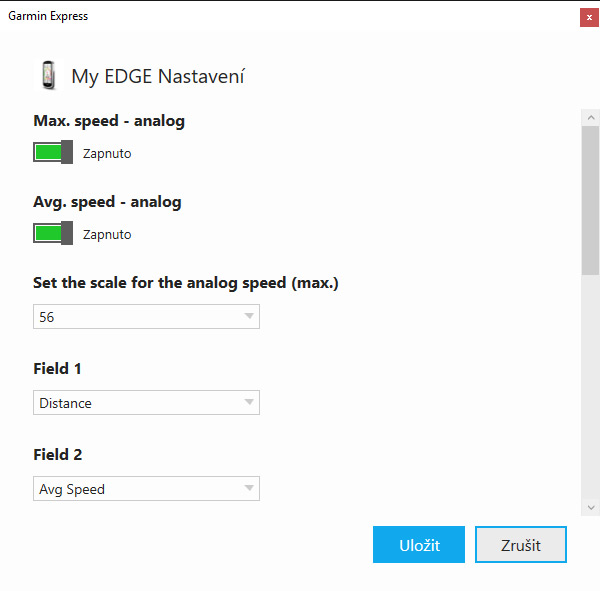This screenshot has width=600, height=591.
Task: Open the Field 1 dropdown showing Distance
Action: click(146, 403)
